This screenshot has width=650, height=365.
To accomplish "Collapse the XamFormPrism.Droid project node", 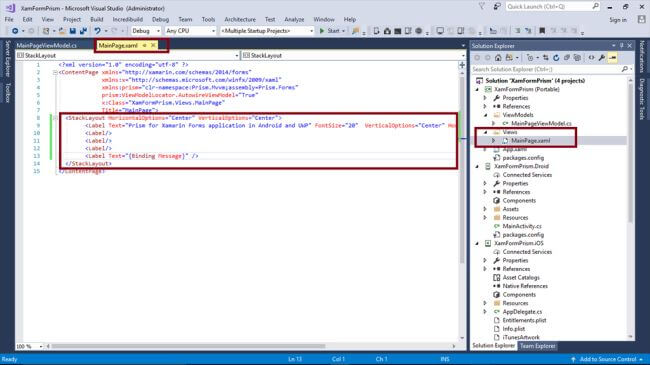I will (x=477, y=166).
